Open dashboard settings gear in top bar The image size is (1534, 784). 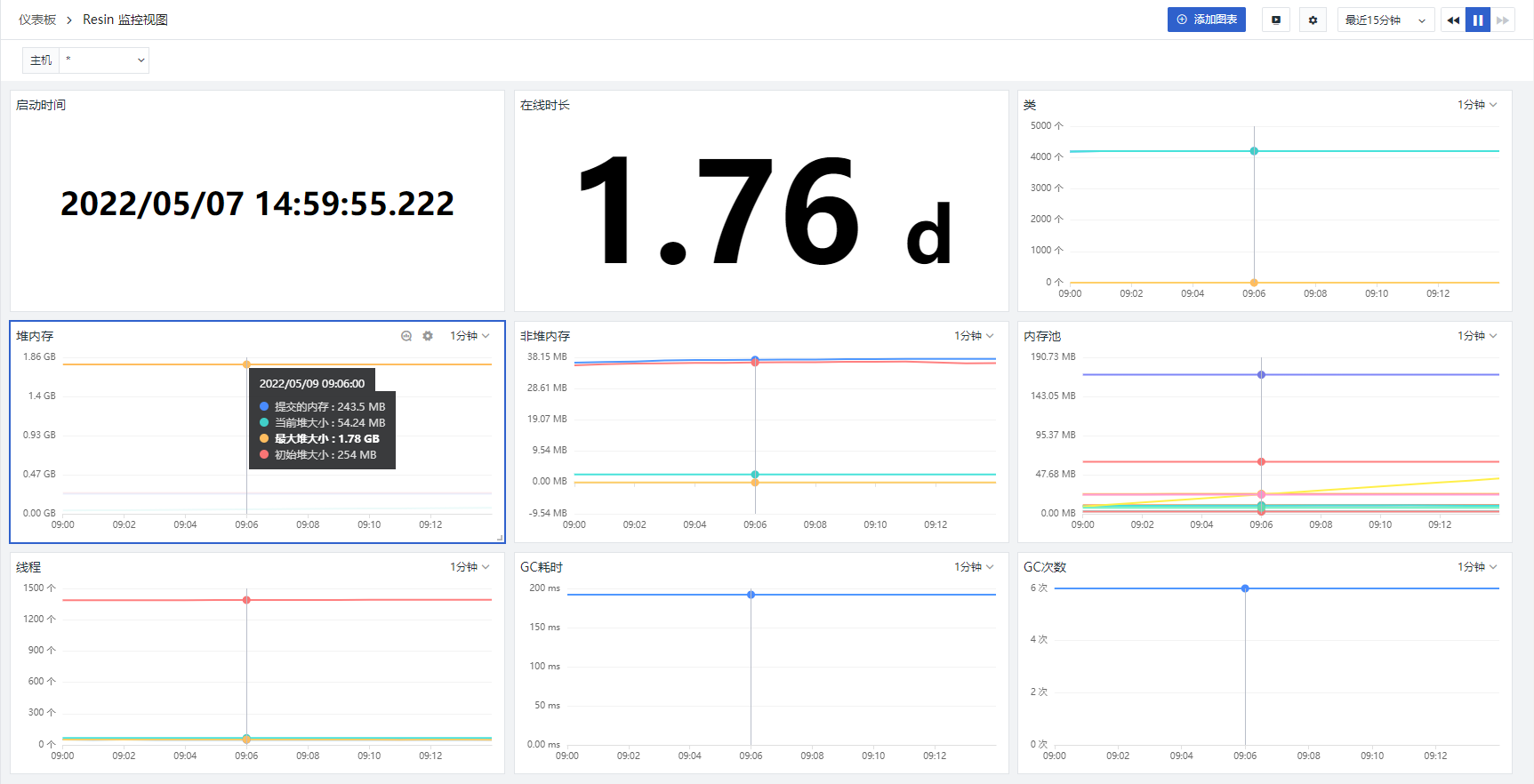(x=1313, y=20)
